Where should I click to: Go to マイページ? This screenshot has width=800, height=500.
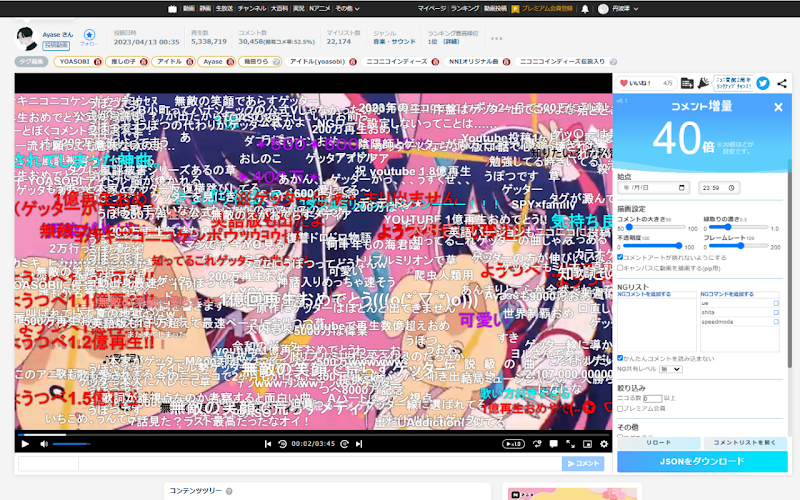[432, 9]
